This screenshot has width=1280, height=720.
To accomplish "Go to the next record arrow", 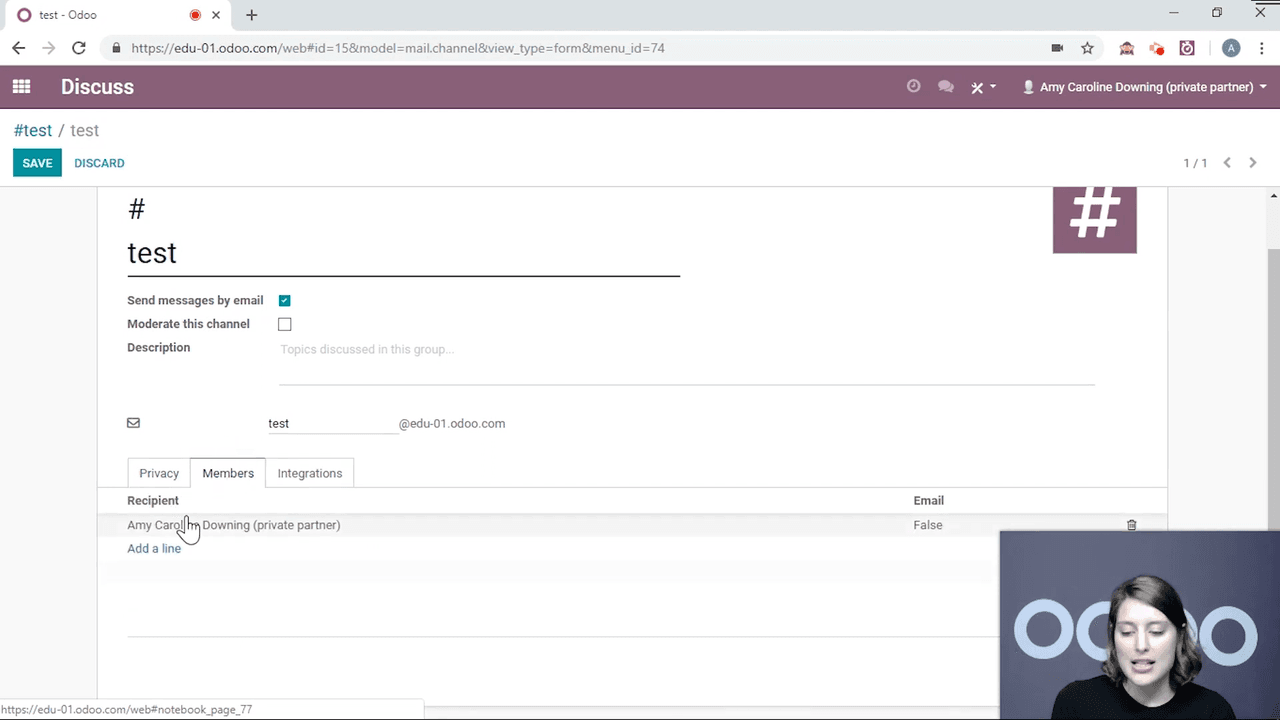I will (x=1252, y=163).
